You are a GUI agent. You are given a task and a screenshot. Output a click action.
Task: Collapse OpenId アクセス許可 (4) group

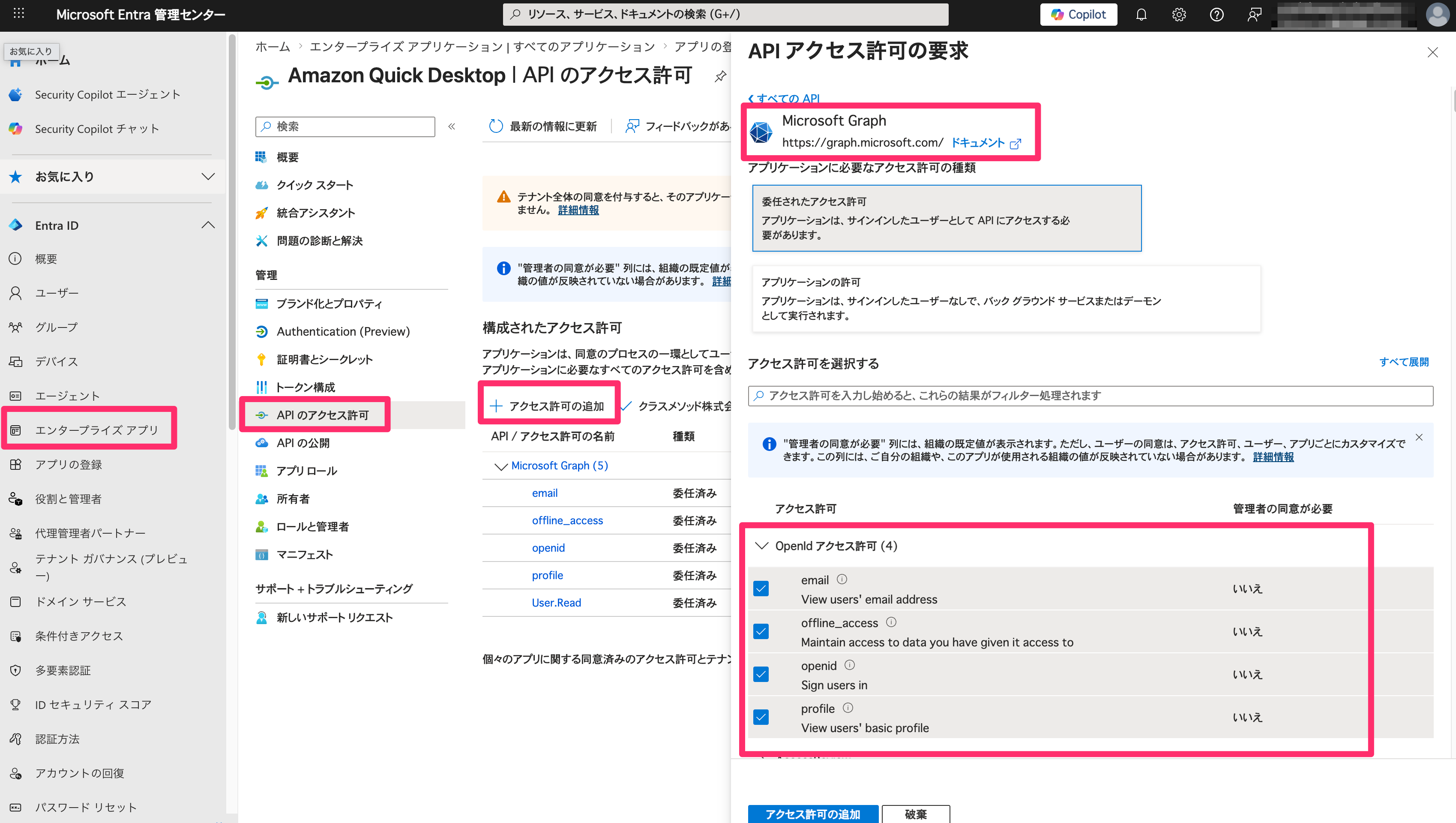point(762,546)
